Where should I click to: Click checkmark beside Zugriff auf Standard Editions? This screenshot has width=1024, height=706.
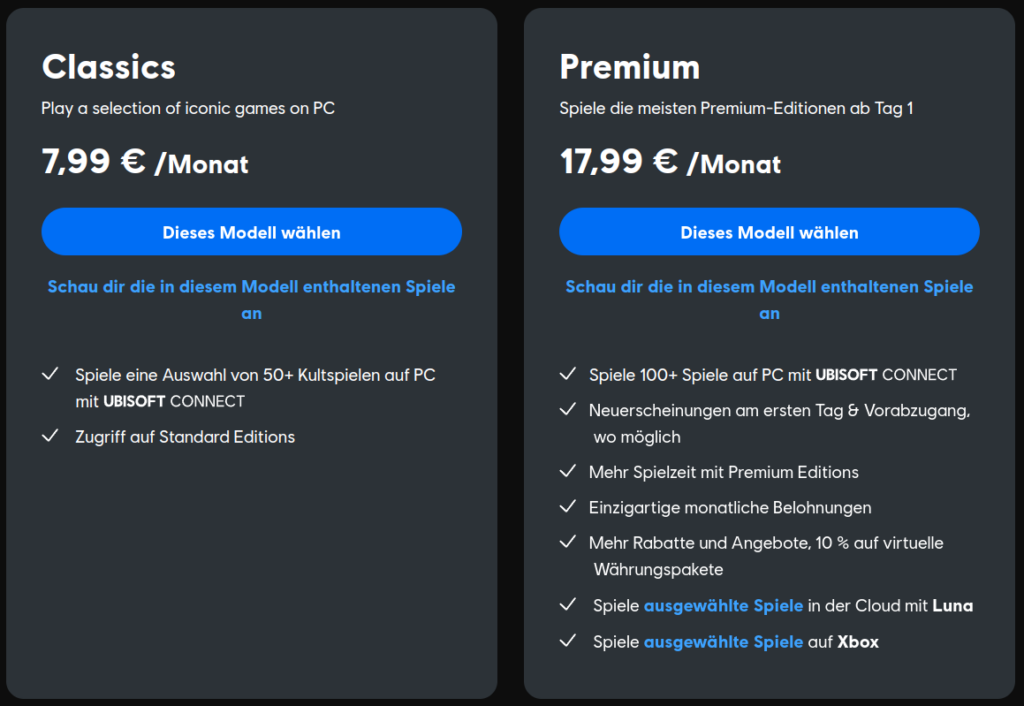click(50, 436)
